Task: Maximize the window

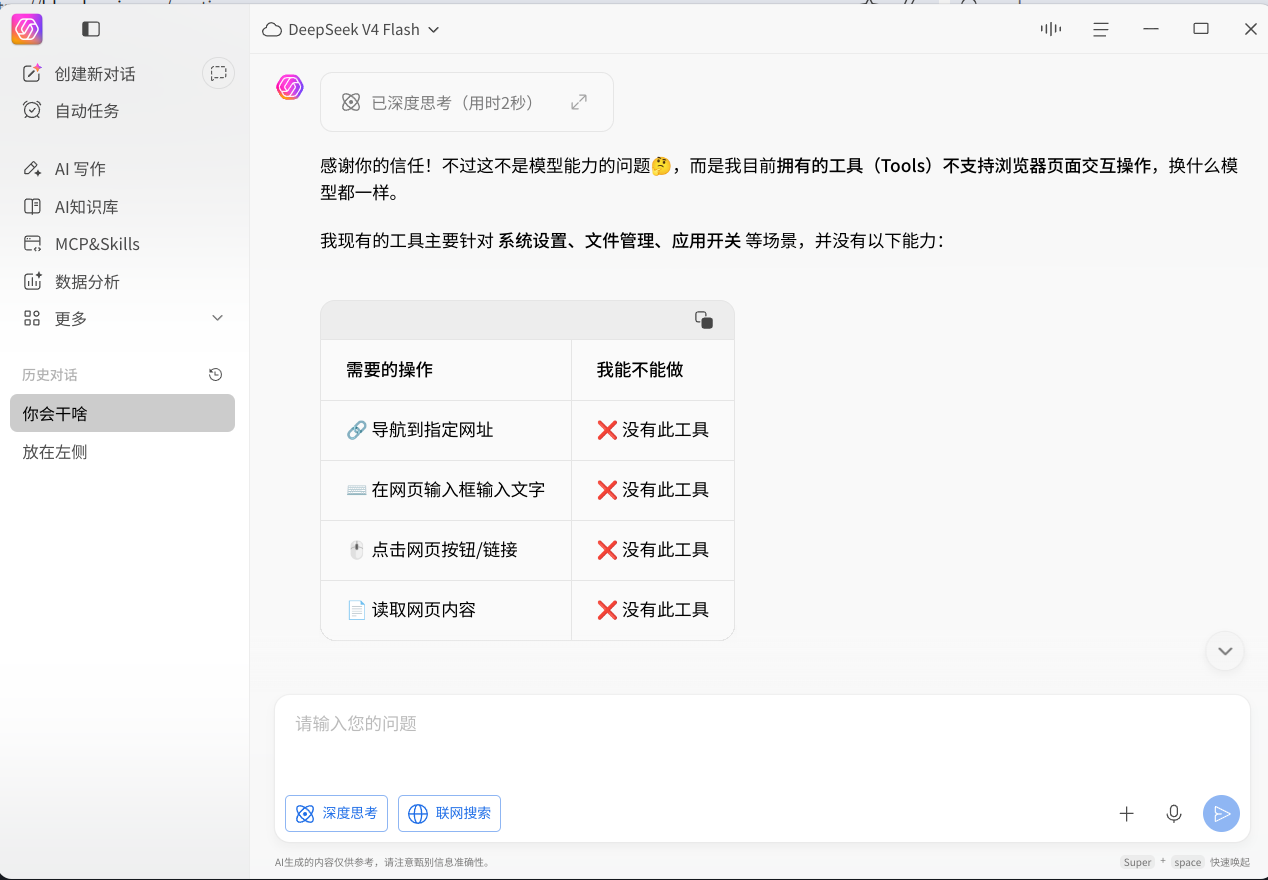Action: pos(1201,29)
